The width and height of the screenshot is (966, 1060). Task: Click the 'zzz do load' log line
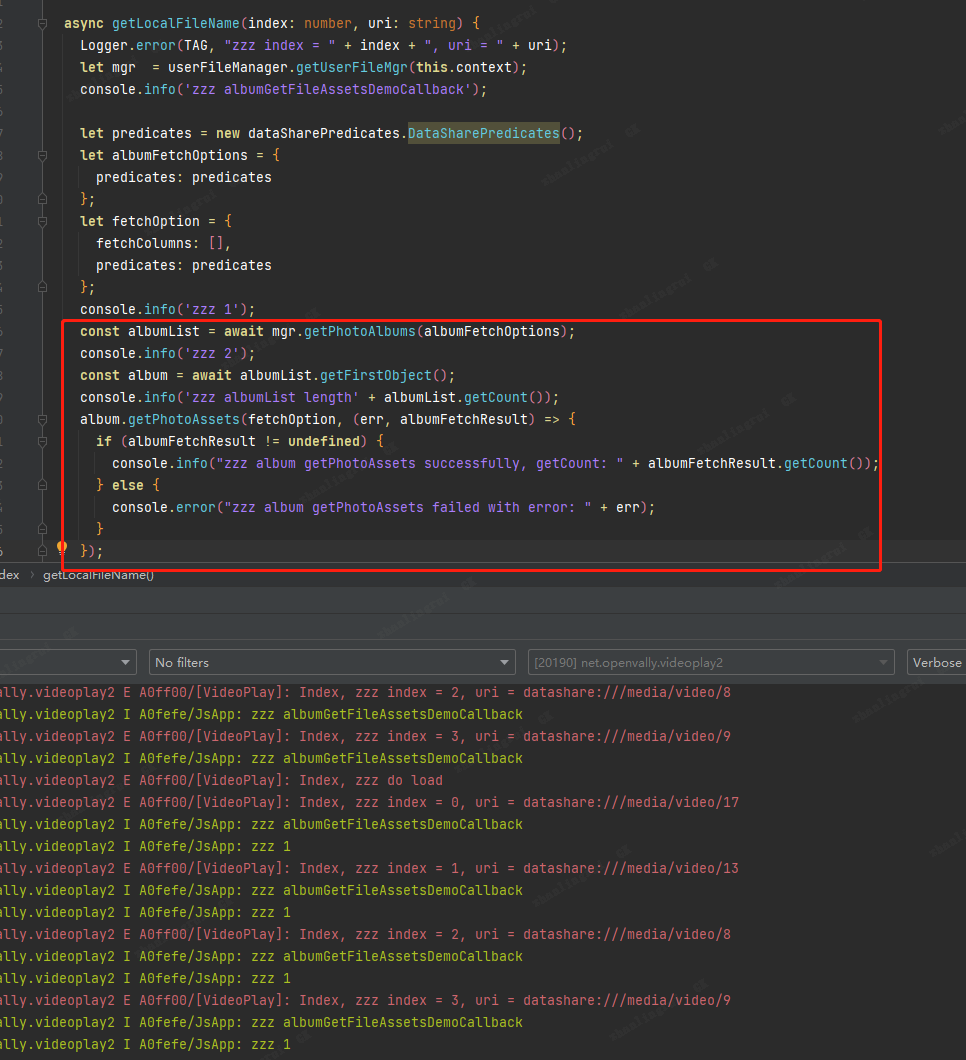click(221, 780)
